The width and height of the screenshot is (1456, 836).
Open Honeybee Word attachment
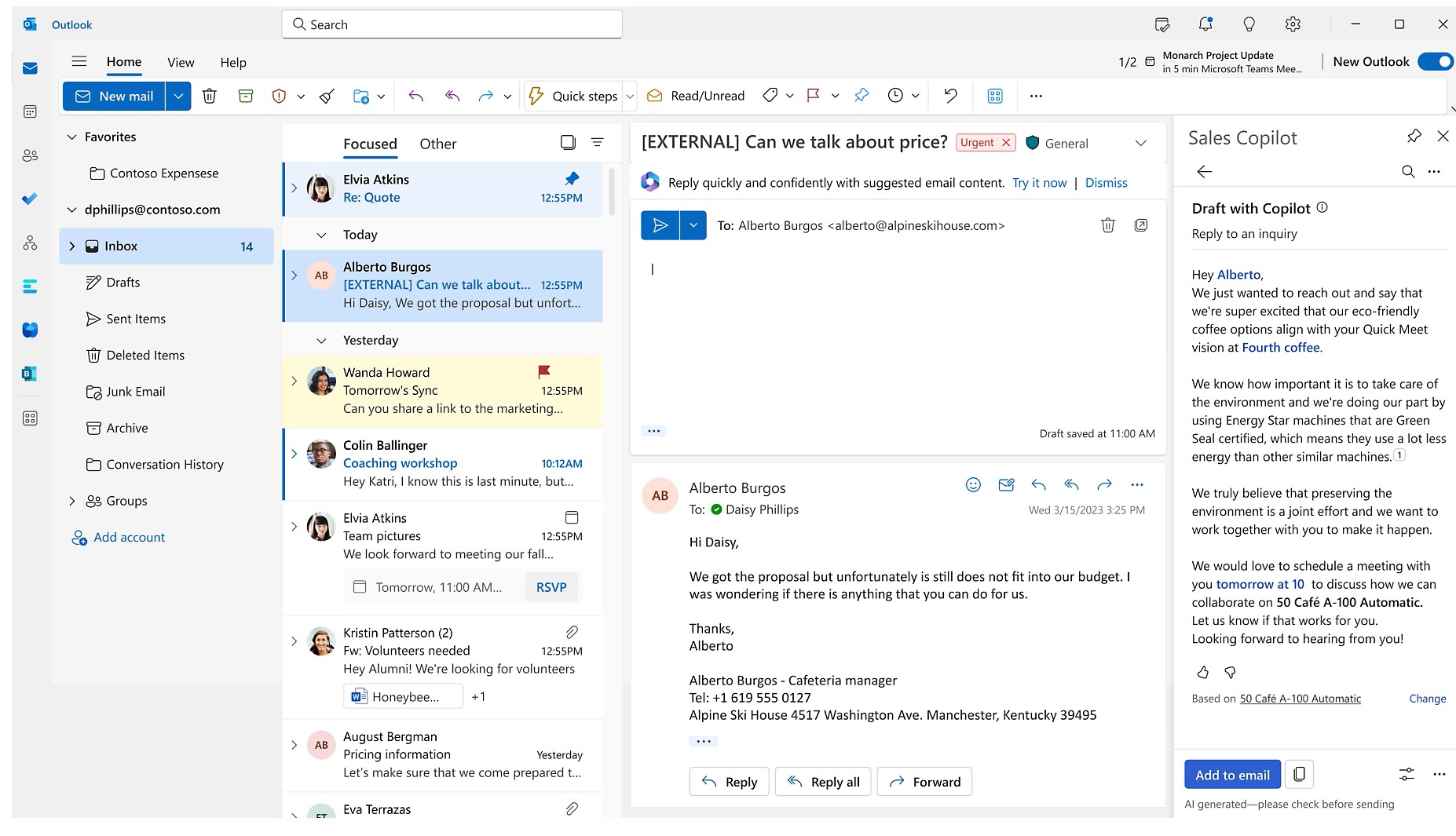403,696
